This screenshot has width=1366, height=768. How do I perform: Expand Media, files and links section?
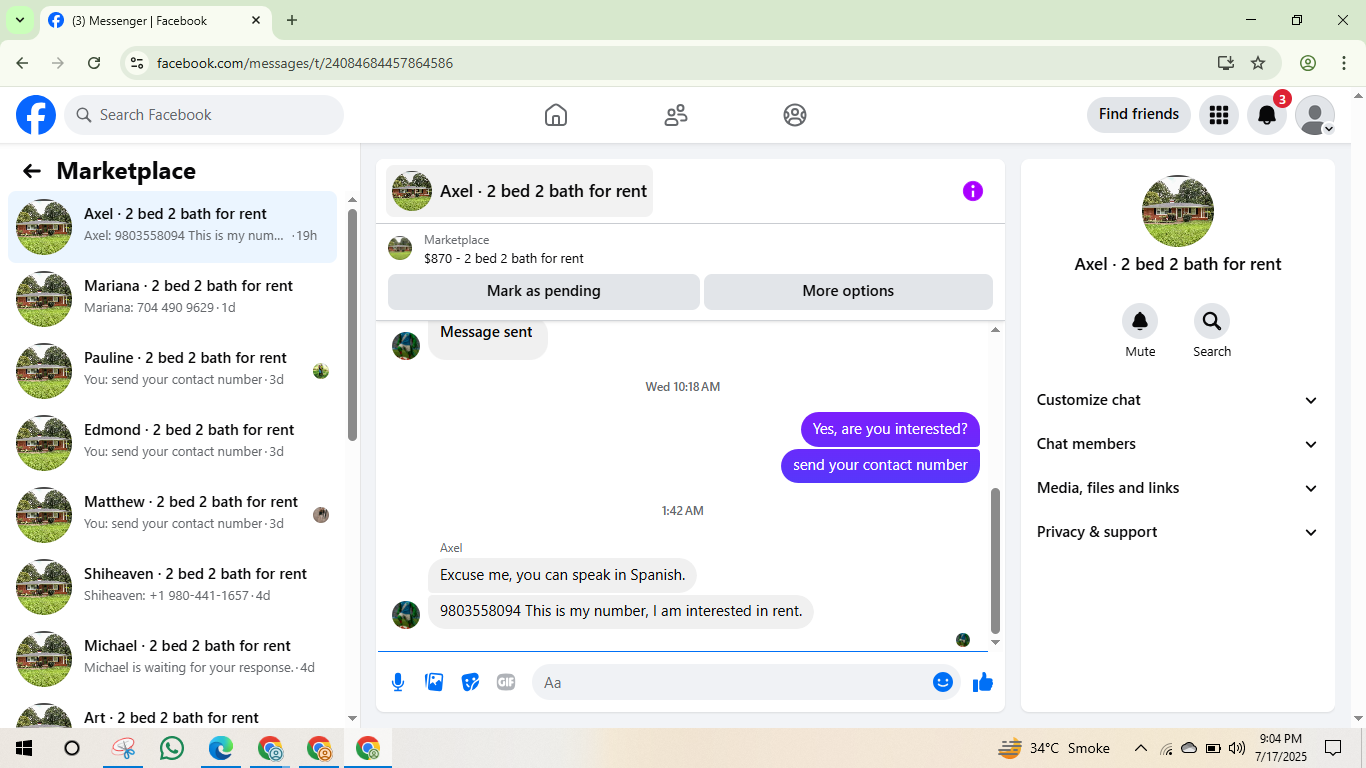click(x=1178, y=488)
